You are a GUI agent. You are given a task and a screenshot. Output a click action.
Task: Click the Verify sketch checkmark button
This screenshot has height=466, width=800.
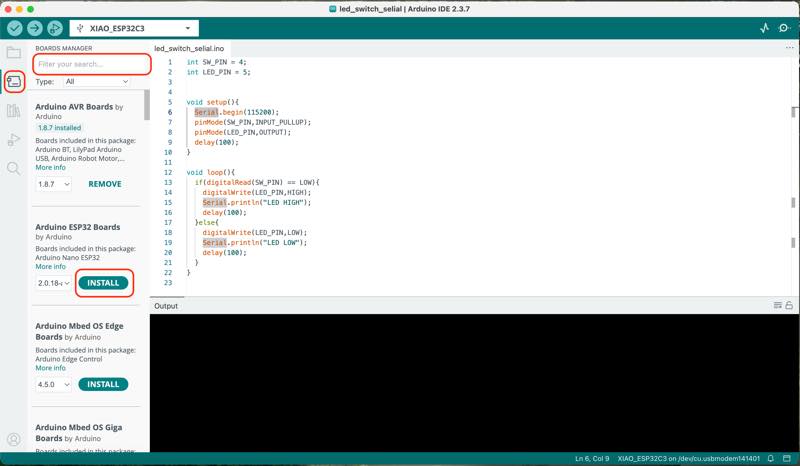(x=15, y=28)
